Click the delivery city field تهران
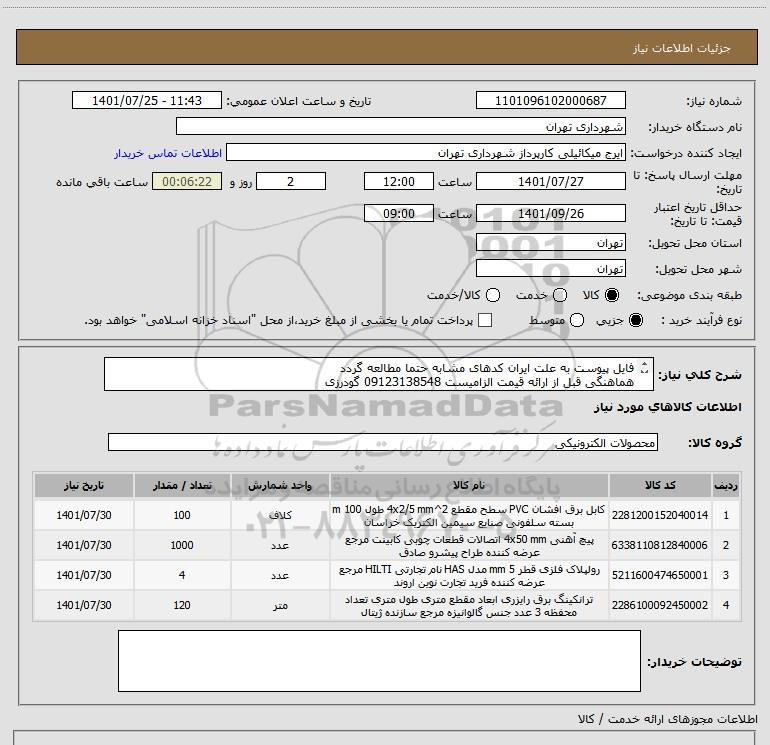 pyautogui.click(x=550, y=268)
